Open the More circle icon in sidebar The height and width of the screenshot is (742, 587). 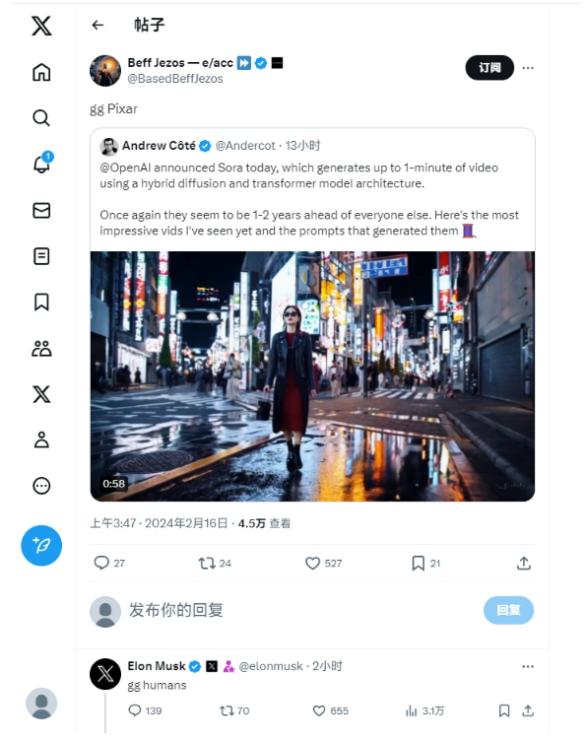pos(41,486)
